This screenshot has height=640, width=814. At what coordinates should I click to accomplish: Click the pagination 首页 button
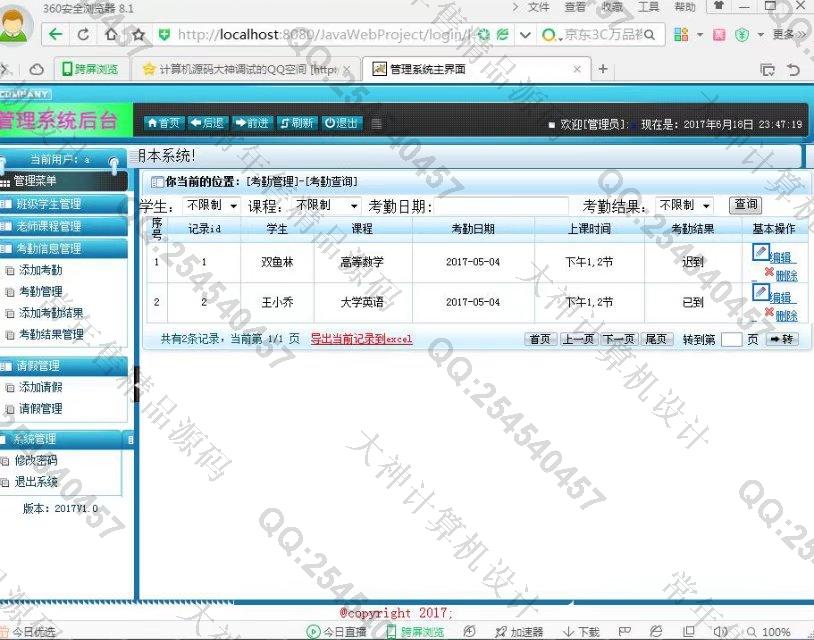pyautogui.click(x=540, y=339)
